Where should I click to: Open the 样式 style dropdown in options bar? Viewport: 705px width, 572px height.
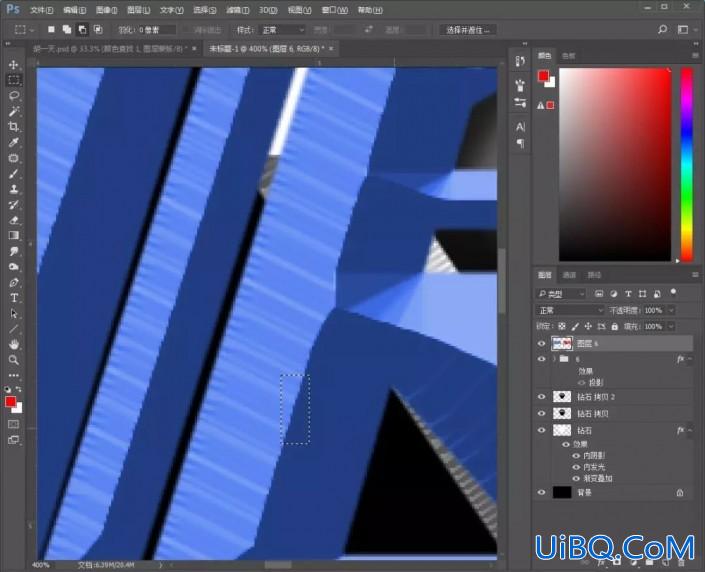click(x=283, y=30)
